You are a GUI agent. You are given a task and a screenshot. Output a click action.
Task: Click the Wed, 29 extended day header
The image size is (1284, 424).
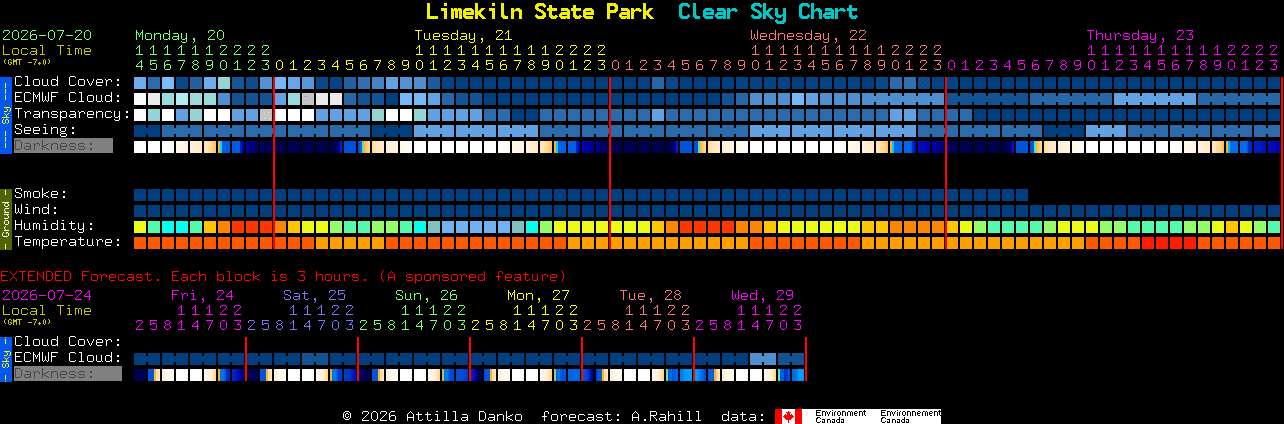click(x=762, y=295)
